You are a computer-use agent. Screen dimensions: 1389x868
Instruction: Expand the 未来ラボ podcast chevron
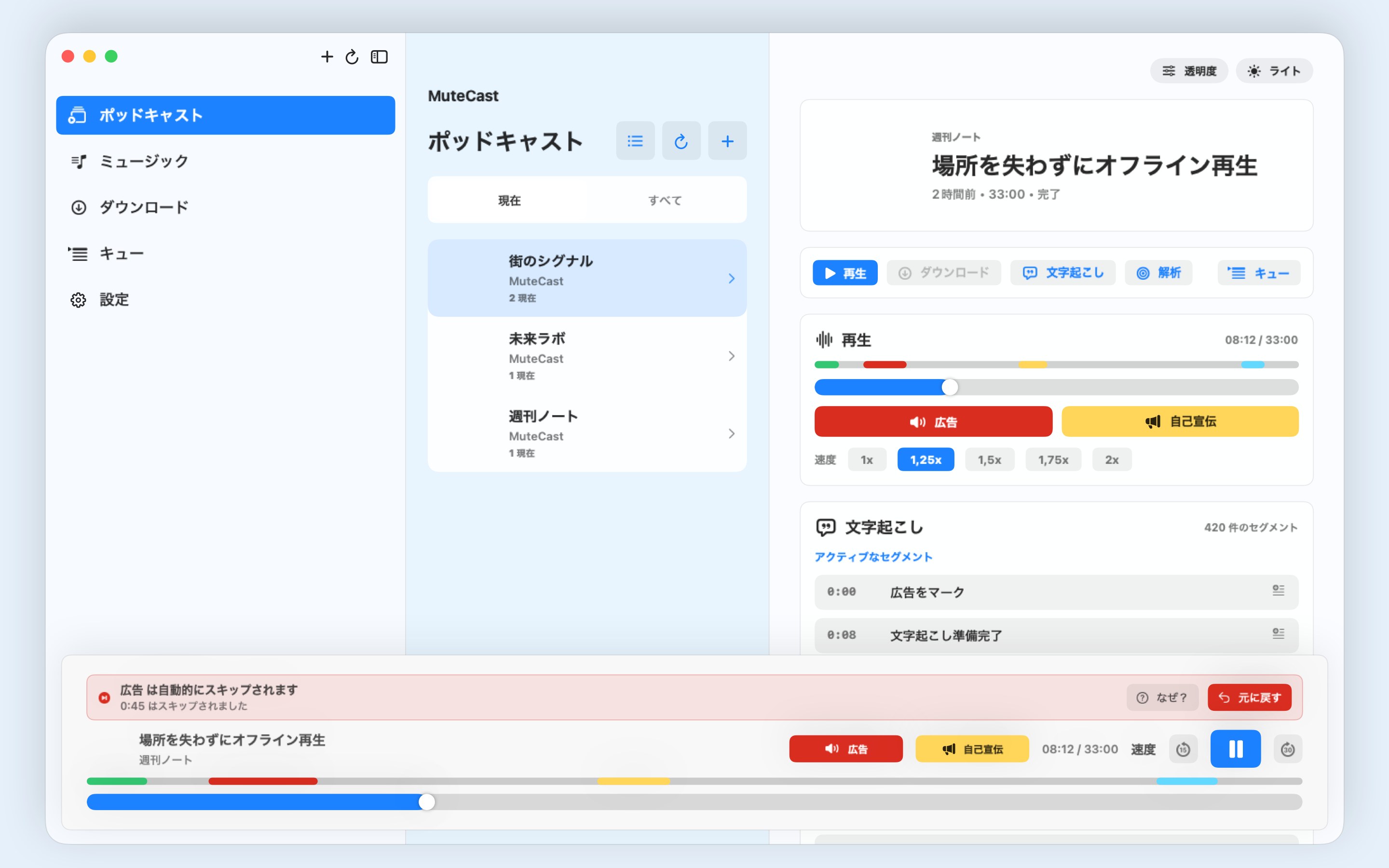[731, 356]
